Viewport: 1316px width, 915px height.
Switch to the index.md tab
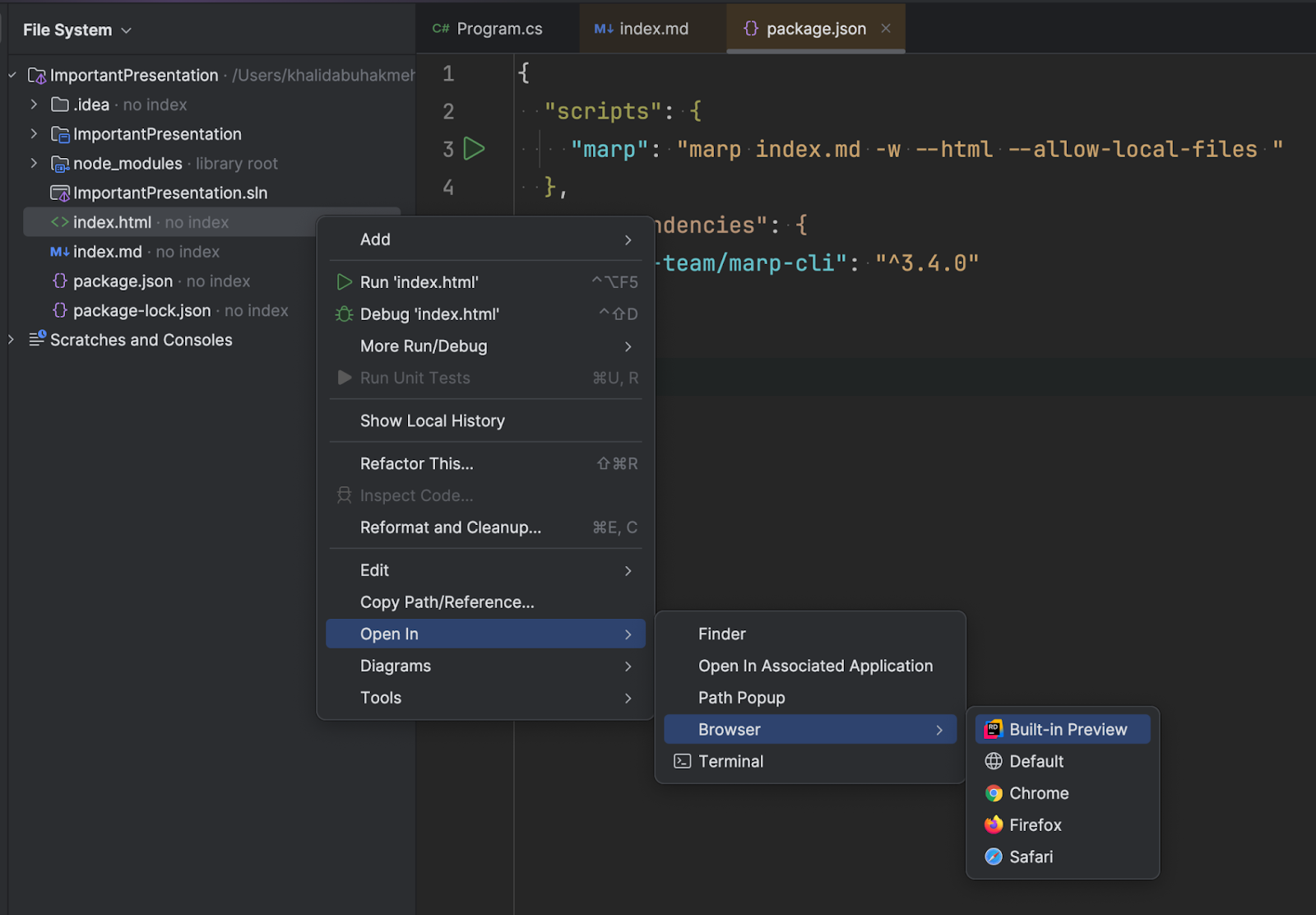point(653,29)
